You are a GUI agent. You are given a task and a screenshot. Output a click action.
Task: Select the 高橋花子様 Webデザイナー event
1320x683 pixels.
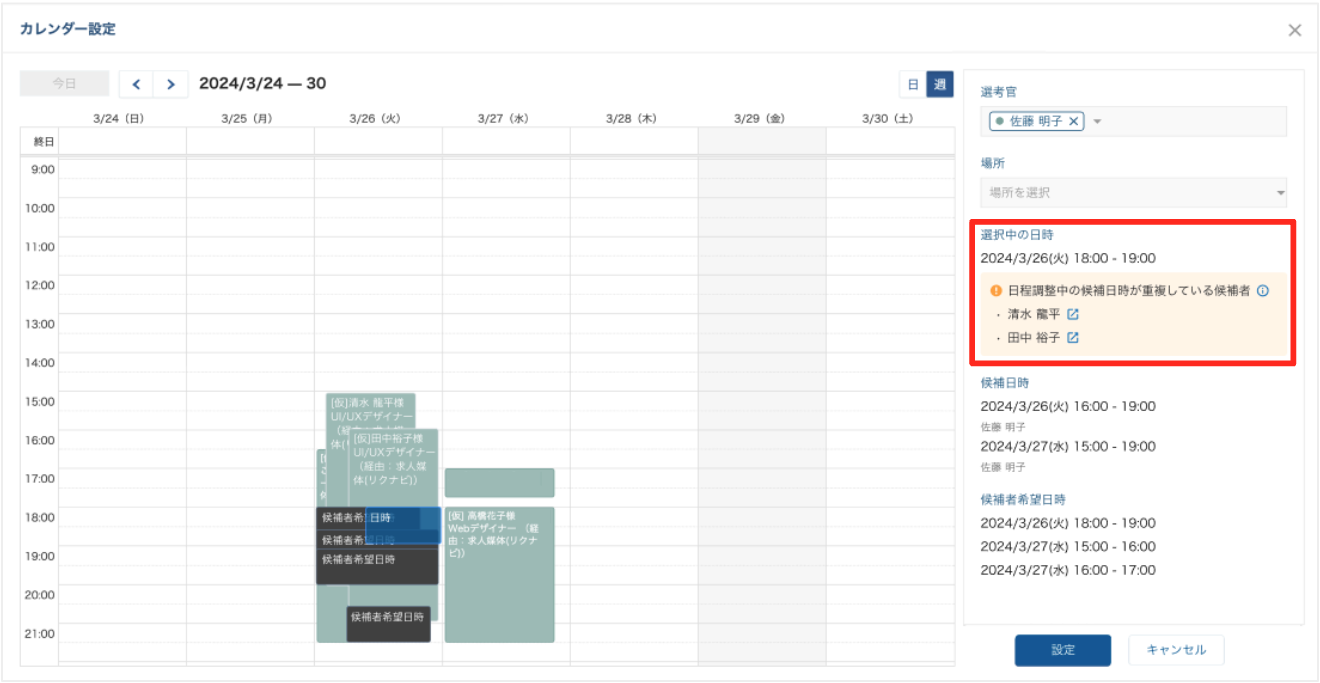(x=499, y=574)
